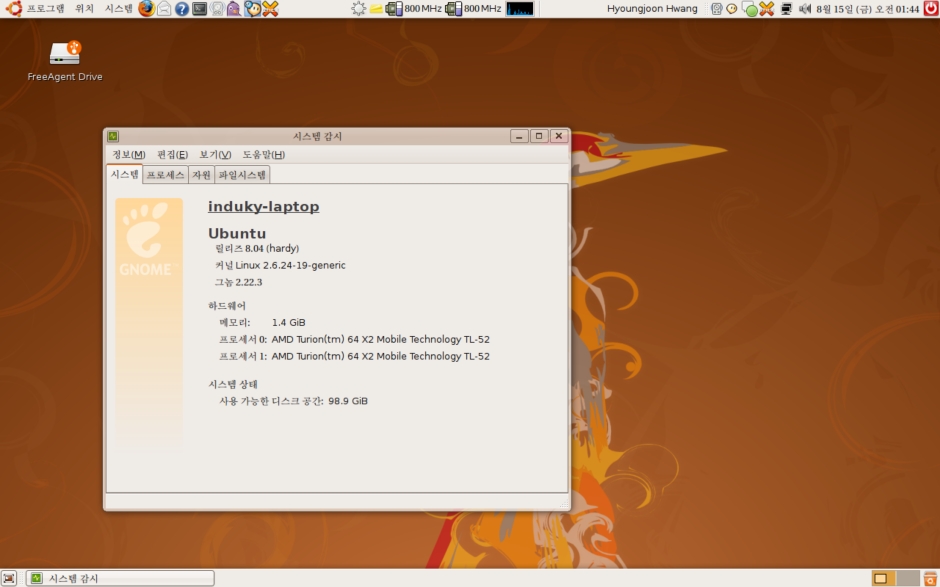Open the 도움말(H) menu
This screenshot has height=587, width=940.
[x=264, y=155]
